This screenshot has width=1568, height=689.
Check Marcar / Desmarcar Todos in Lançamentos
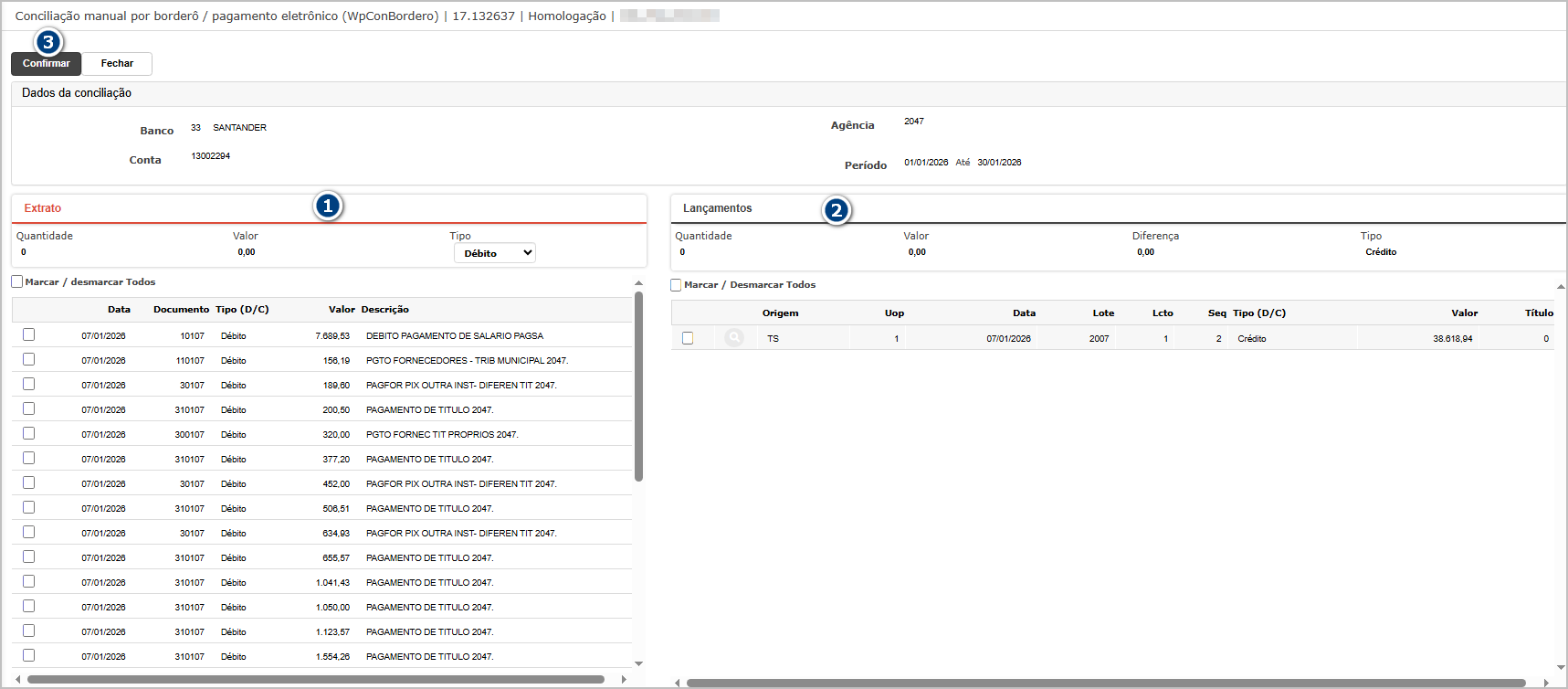(677, 285)
